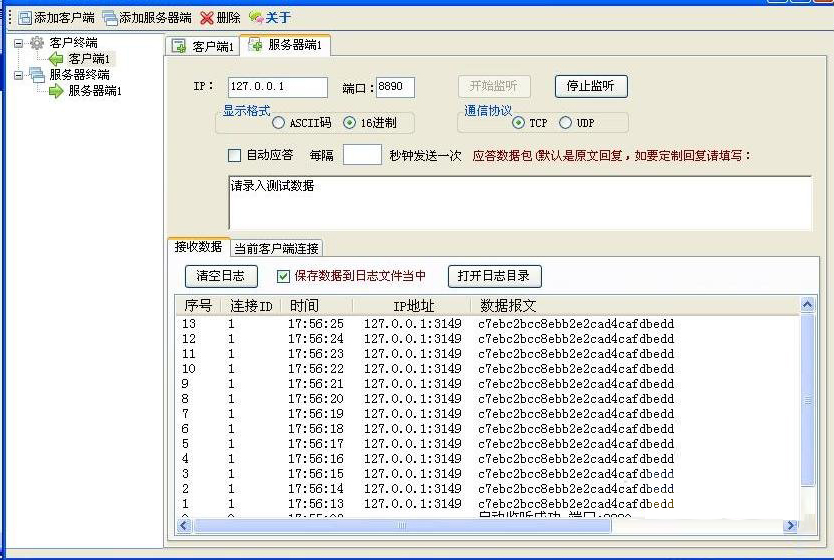Select 客户端1 in the tree
The height and width of the screenshot is (560, 834).
tap(89, 58)
